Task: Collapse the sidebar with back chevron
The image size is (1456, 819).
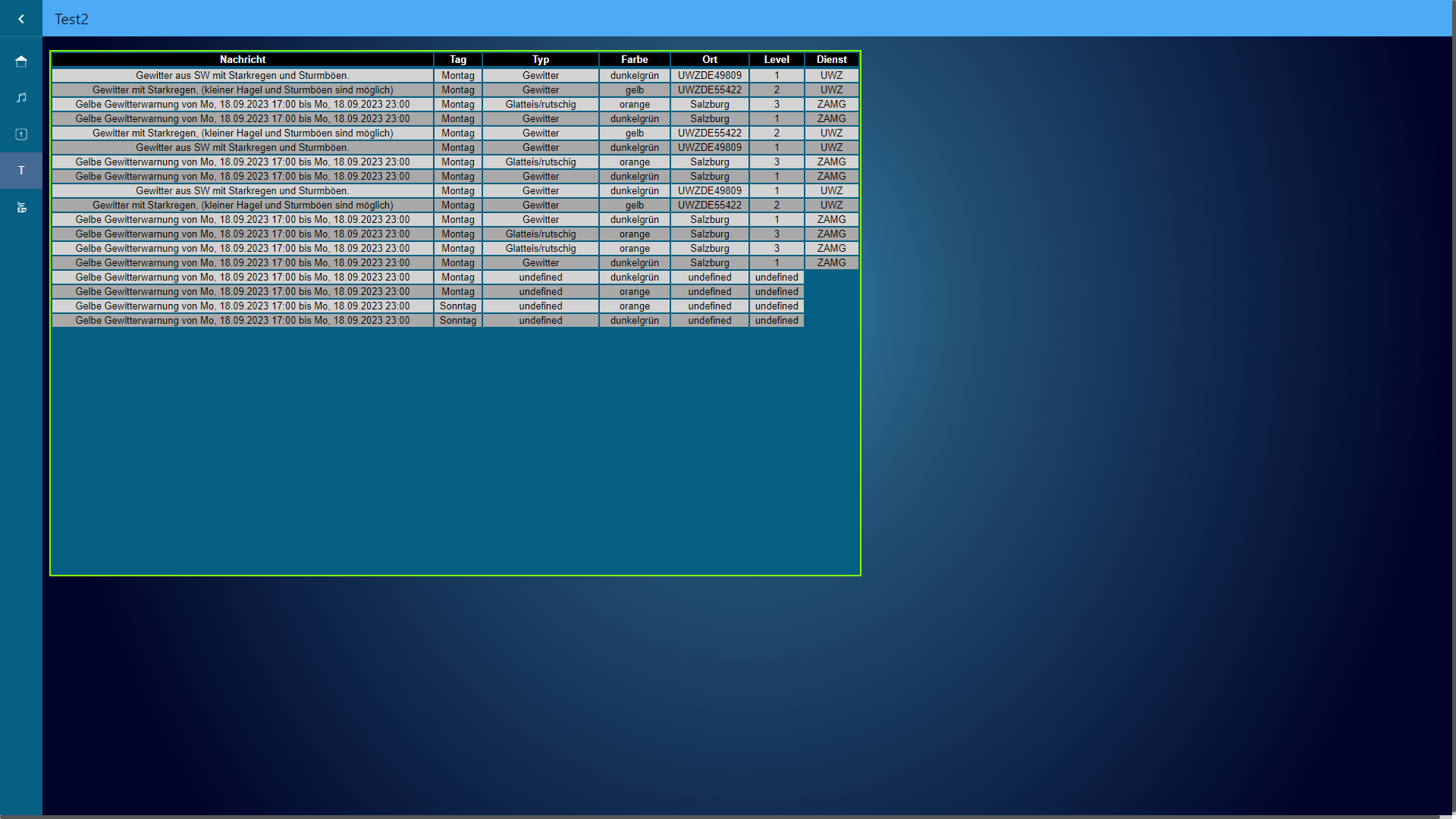Action: click(x=21, y=19)
